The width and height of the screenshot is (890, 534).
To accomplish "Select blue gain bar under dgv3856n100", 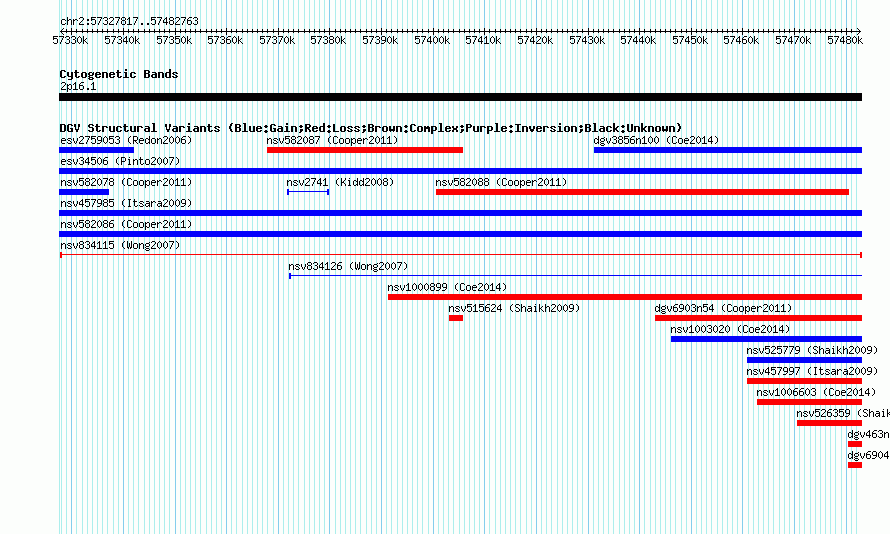I will coord(728,150).
